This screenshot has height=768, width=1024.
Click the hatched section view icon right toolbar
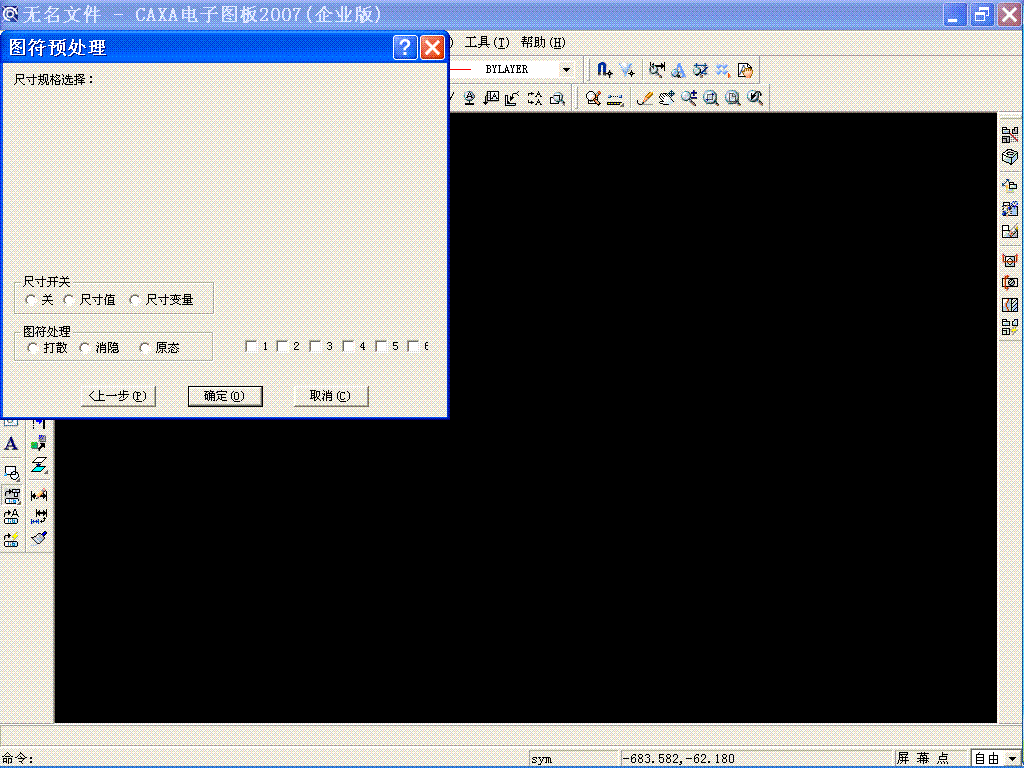click(1010, 305)
